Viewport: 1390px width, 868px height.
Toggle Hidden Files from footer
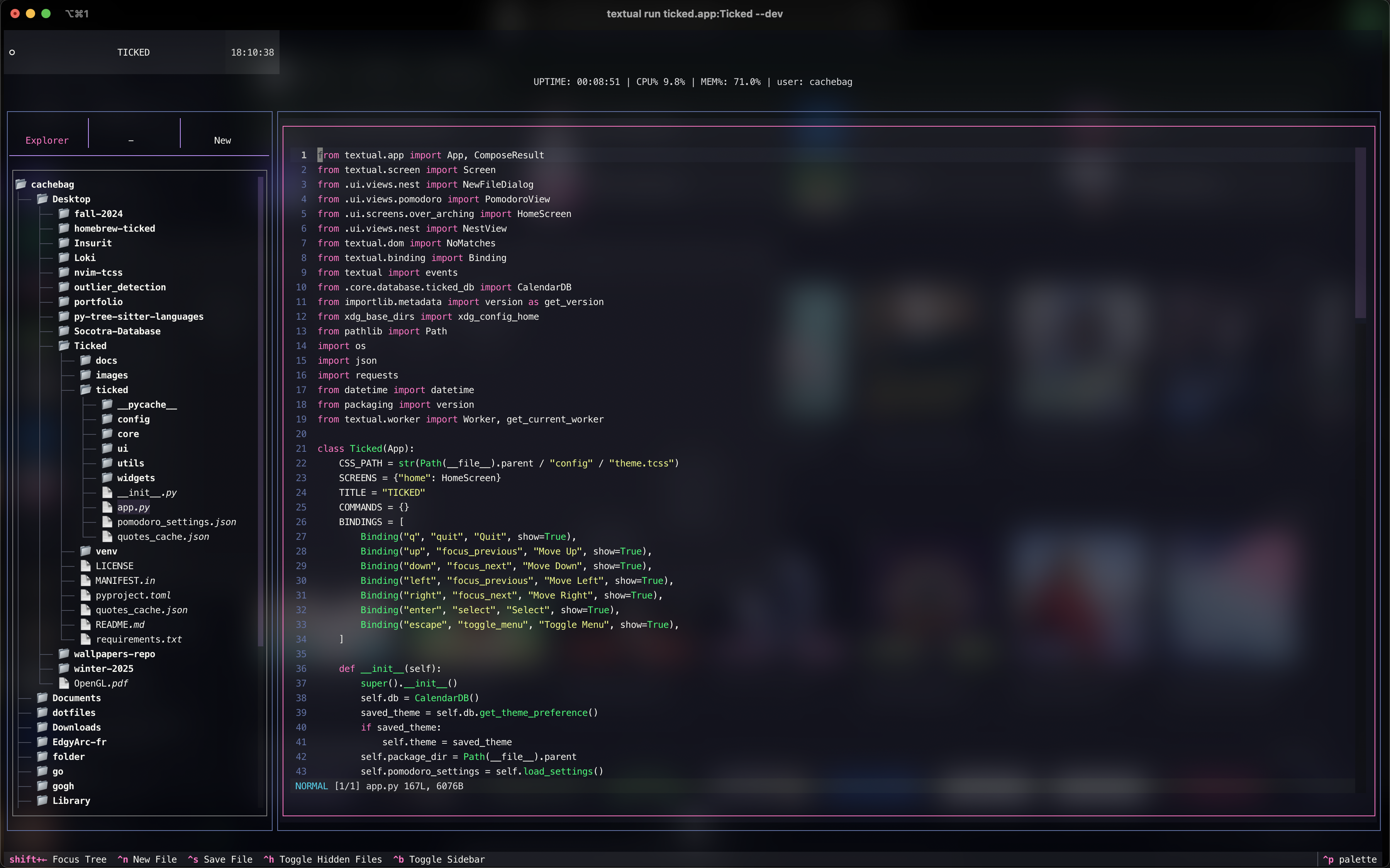323,860
